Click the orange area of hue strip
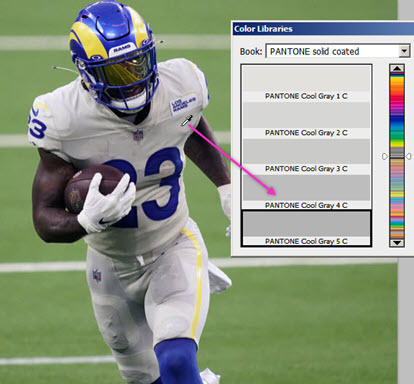The image size is (414, 384). click(x=397, y=86)
